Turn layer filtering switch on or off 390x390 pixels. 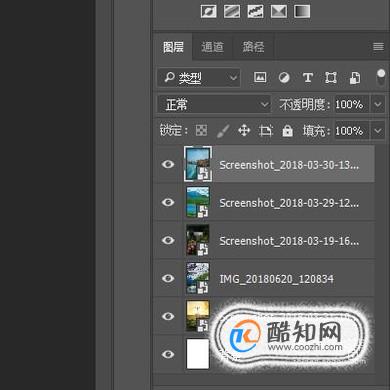coord(381,78)
